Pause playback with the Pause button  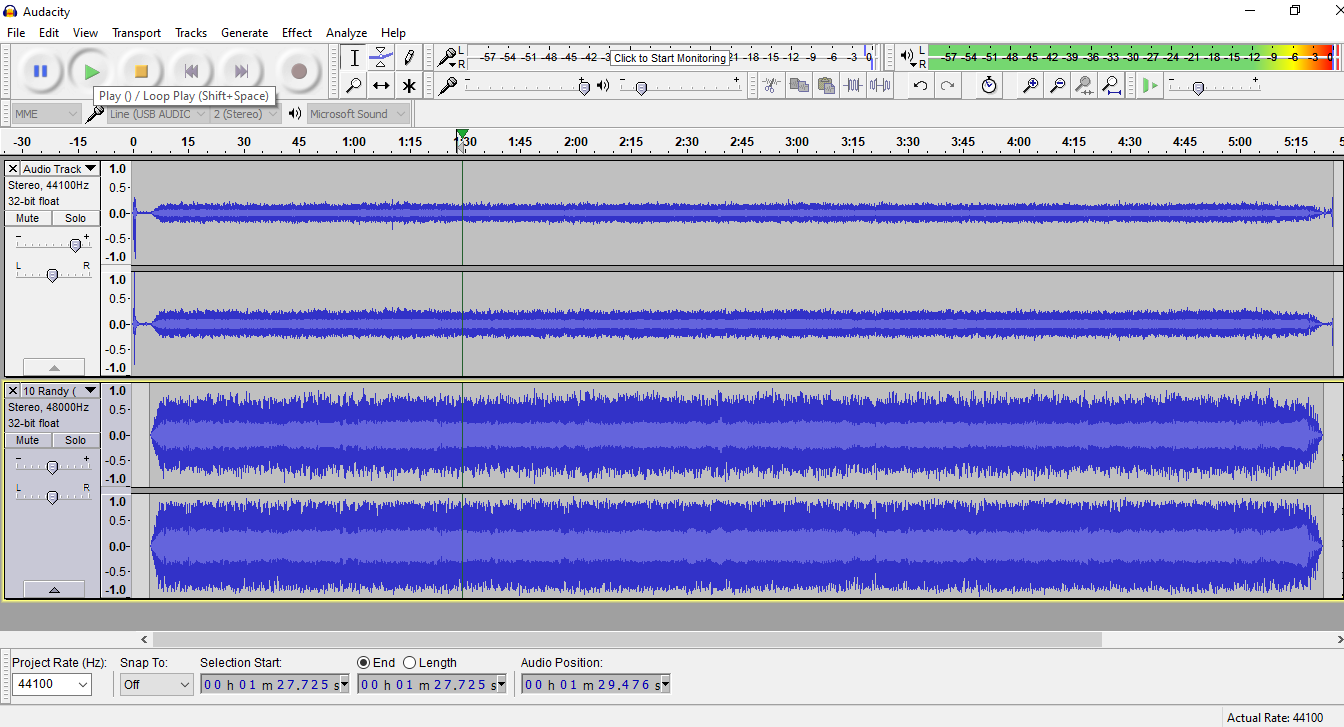(x=40, y=71)
